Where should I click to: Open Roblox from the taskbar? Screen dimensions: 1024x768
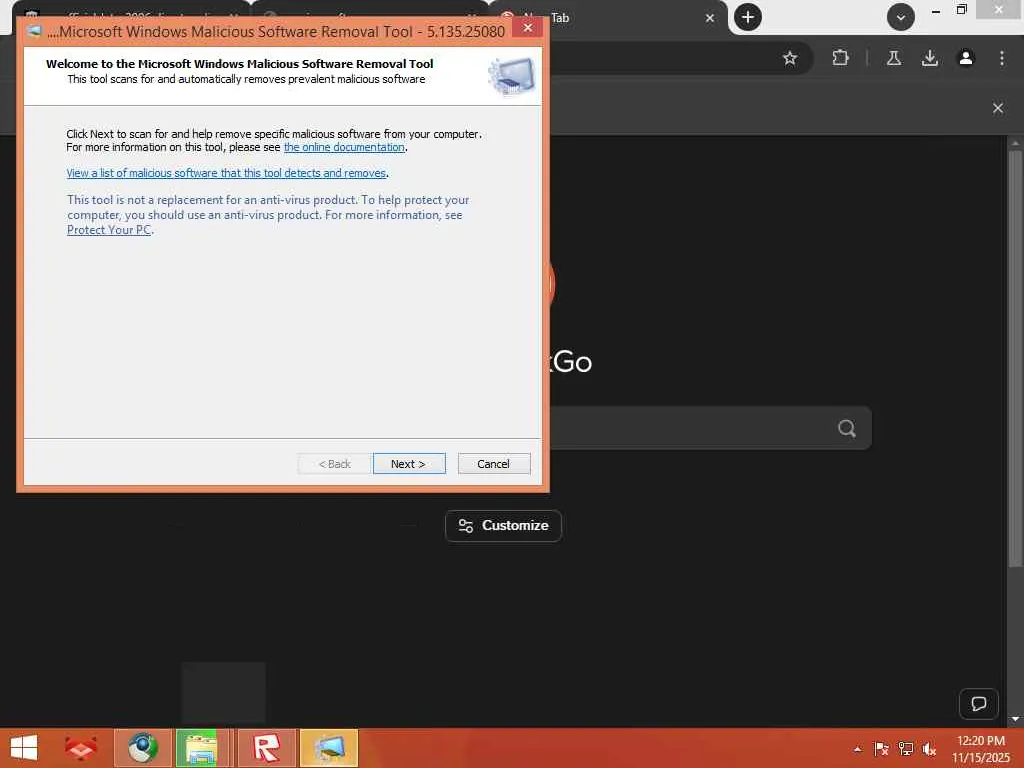pyautogui.click(x=266, y=748)
